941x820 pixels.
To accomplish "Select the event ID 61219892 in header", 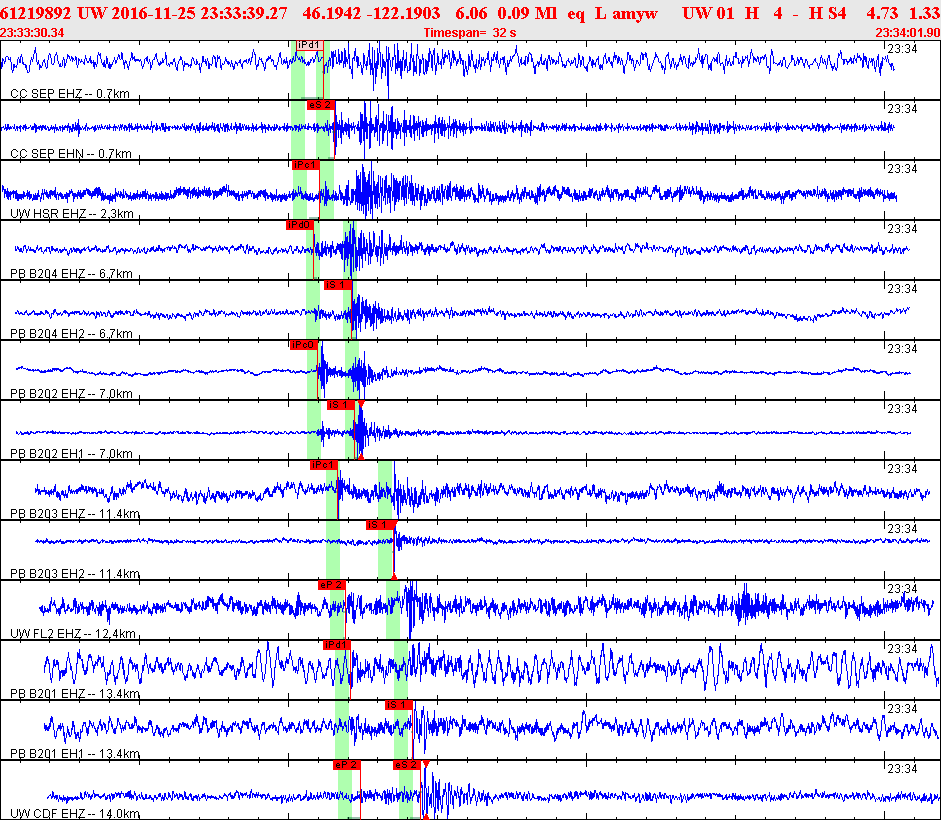I will [x=35, y=13].
